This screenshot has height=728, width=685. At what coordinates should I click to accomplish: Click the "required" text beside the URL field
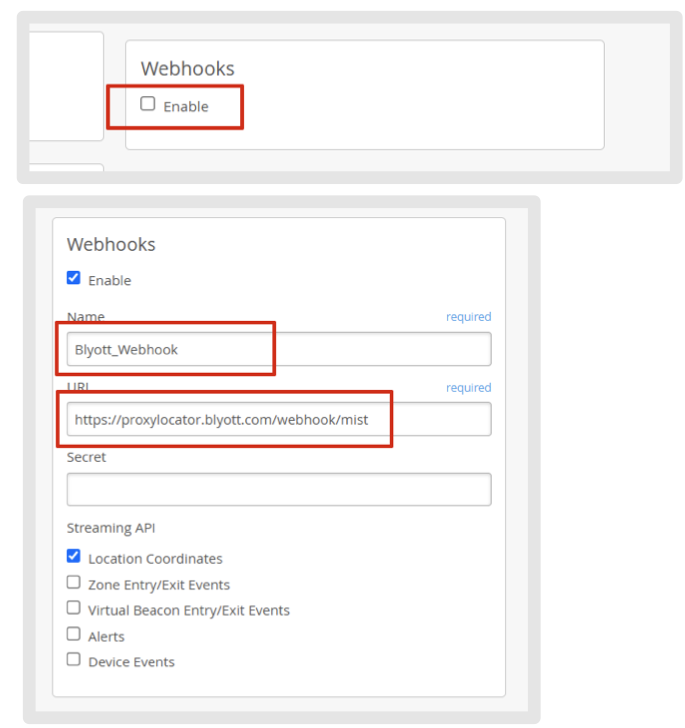pos(468,387)
